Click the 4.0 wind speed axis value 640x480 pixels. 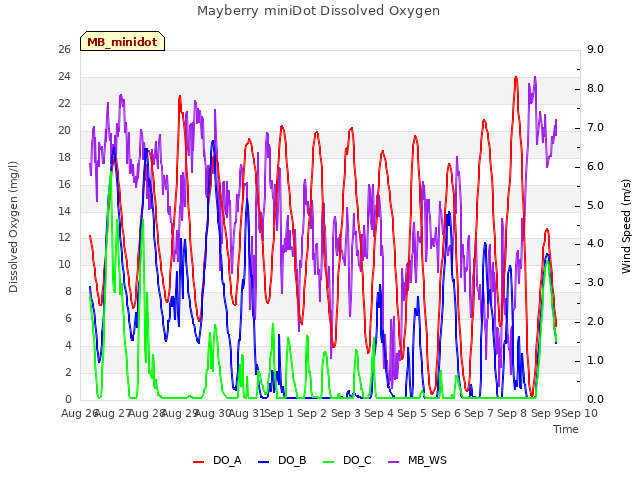point(595,244)
